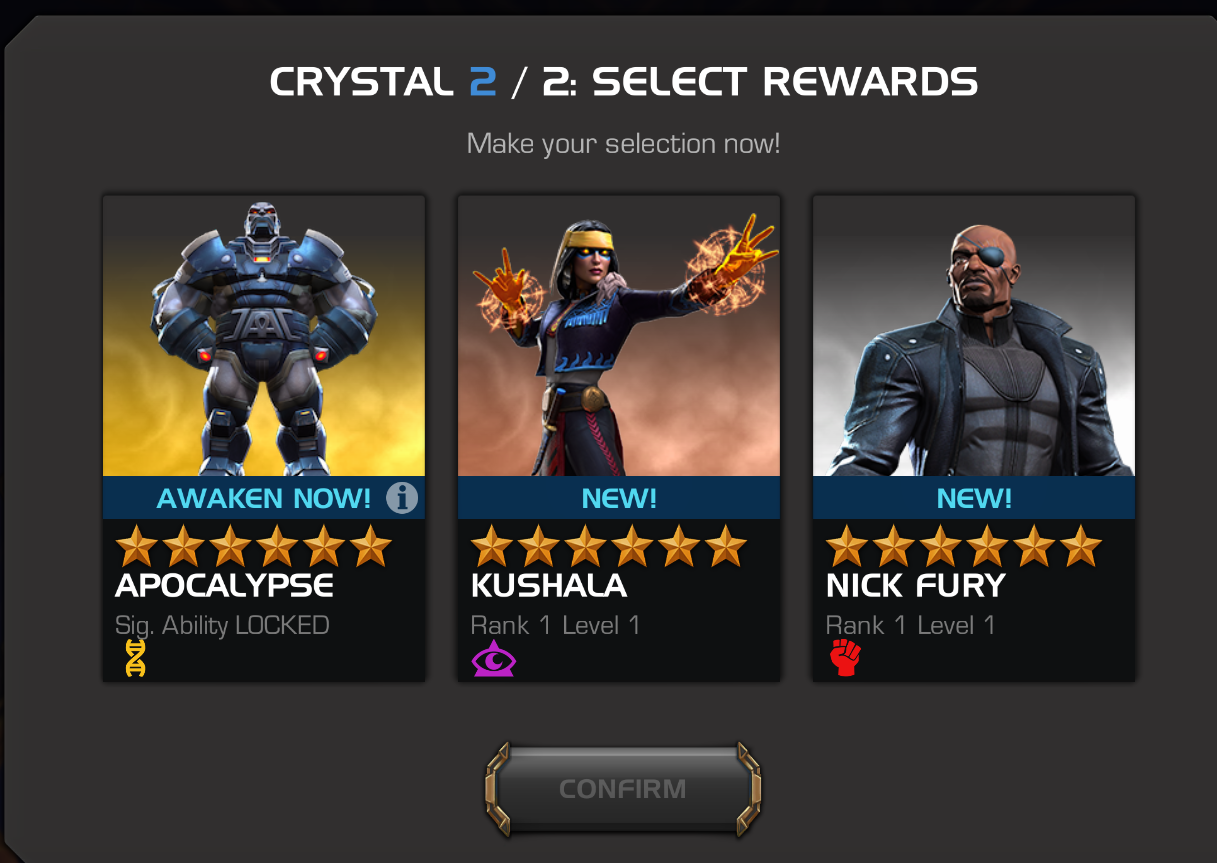1217x863 pixels.
Task: Choose the KUSHALA name label
Action: coord(549,586)
